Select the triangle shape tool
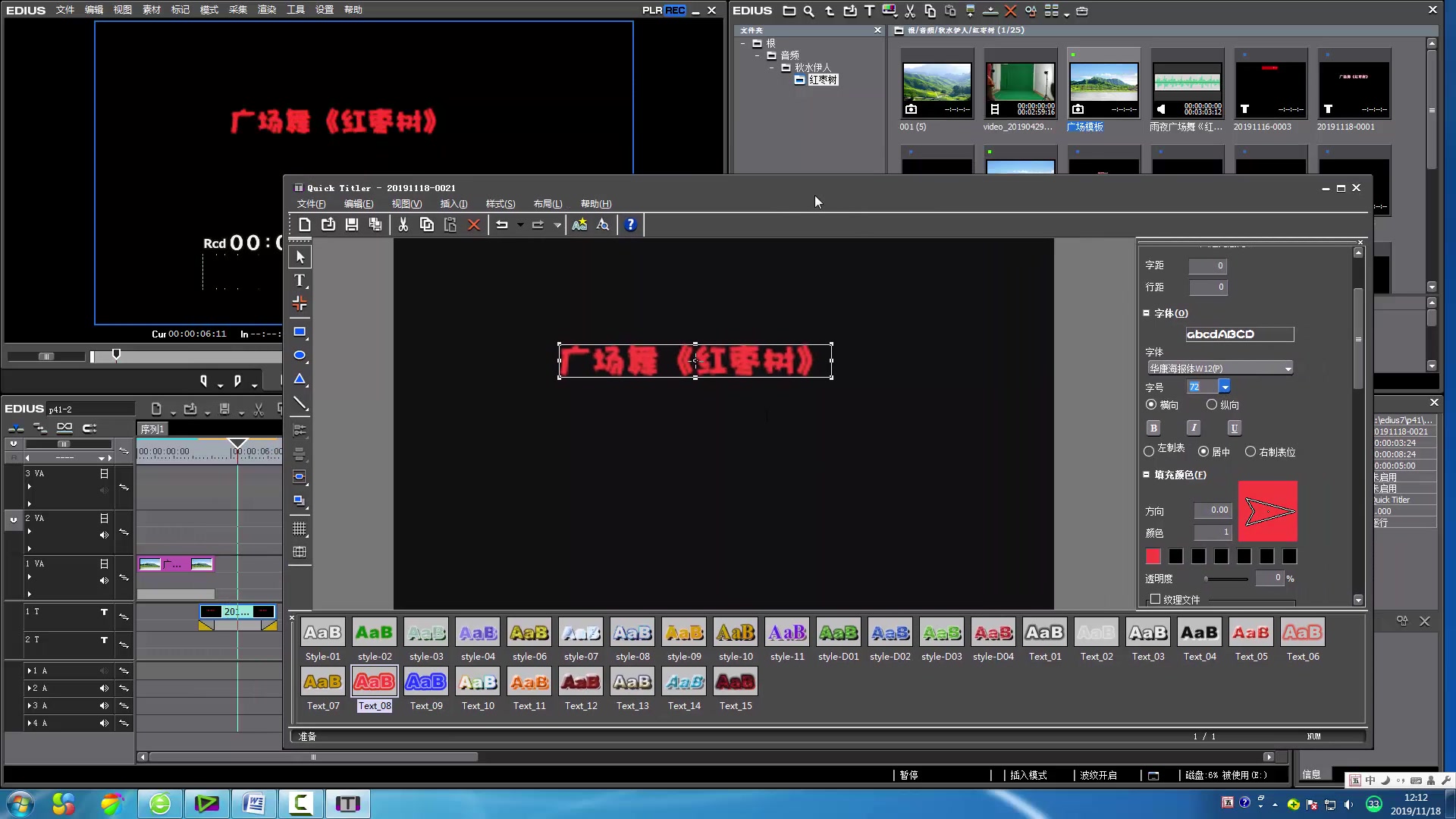This screenshot has width=1456, height=819. [x=300, y=379]
